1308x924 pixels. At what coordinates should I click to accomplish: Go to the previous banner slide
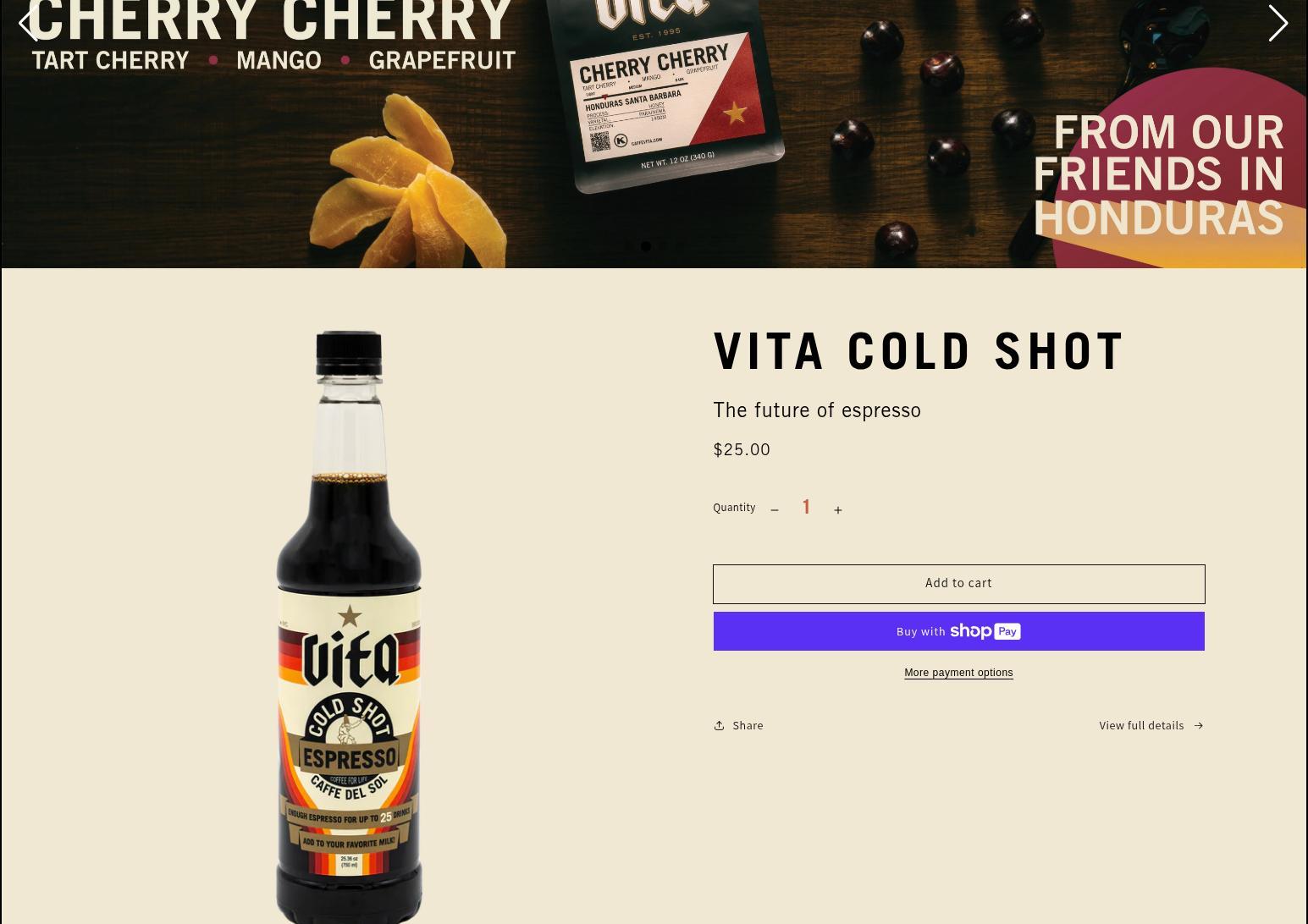point(29,23)
